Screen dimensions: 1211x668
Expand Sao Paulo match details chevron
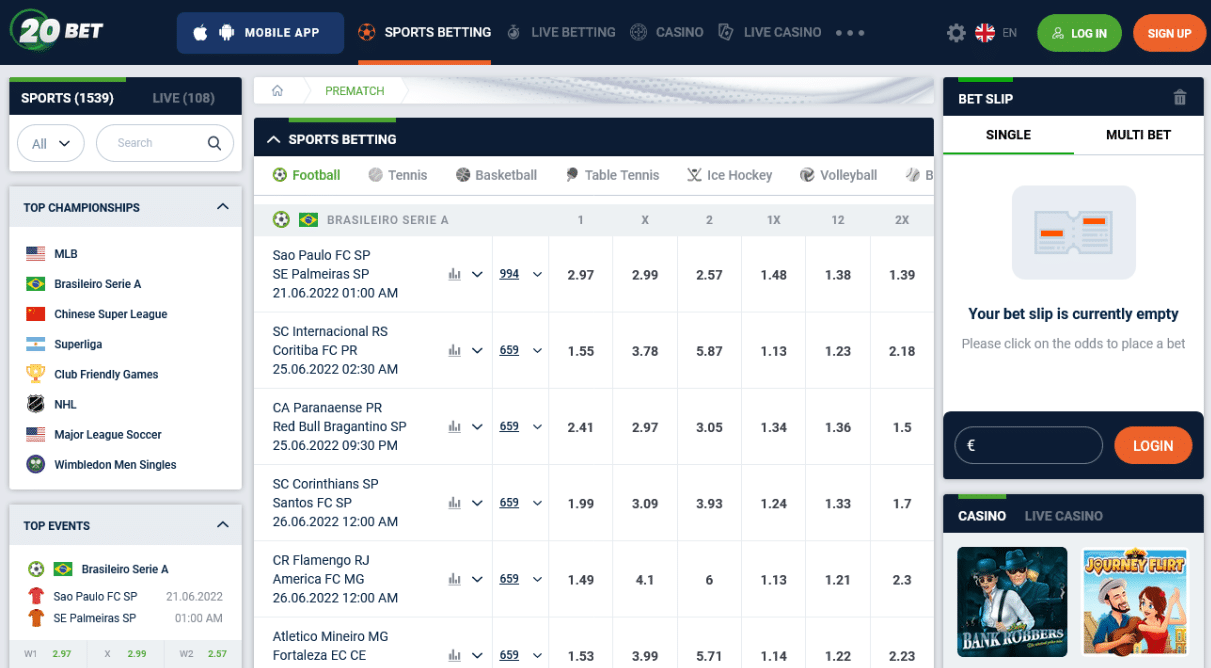coord(477,274)
